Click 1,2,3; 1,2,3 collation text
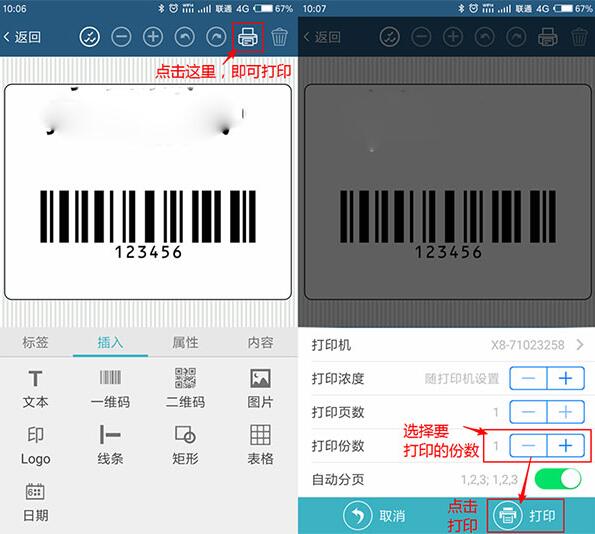This screenshot has height=534, width=595. pos(489,479)
